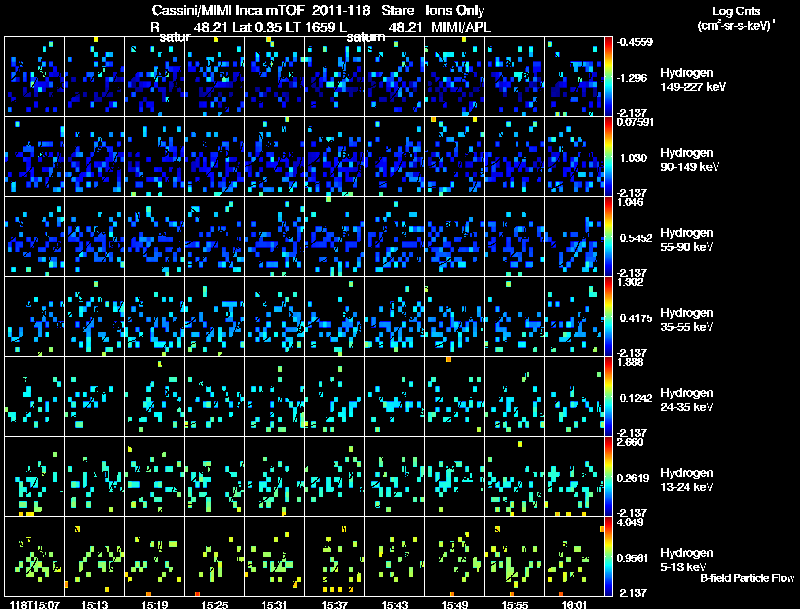
Task: Select the Hydrogen 149-227 keV row label
Action: point(693,80)
